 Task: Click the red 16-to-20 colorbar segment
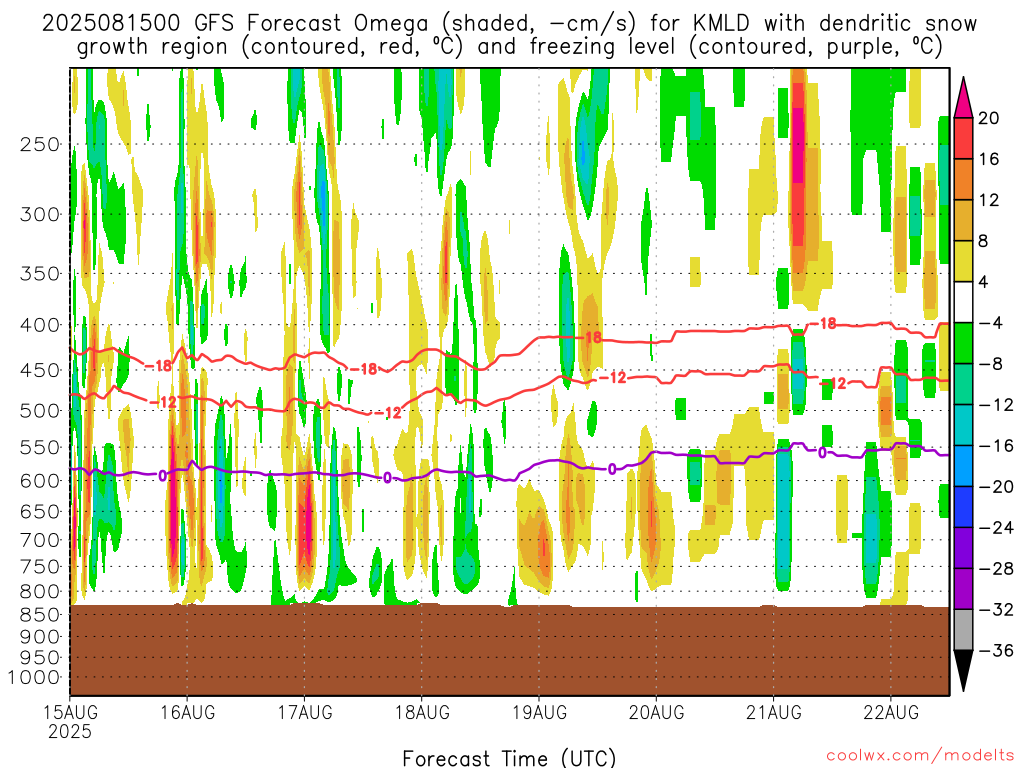click(963, 138)
